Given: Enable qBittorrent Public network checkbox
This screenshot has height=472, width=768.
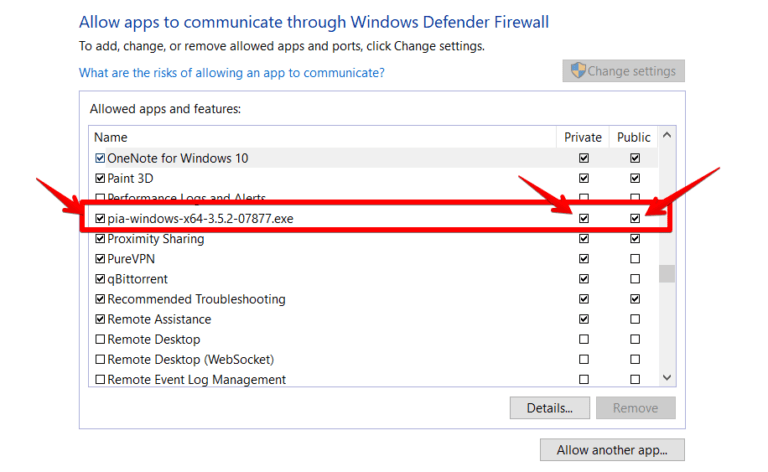Looking at the screenshot, I should click(x=634, y=279).
